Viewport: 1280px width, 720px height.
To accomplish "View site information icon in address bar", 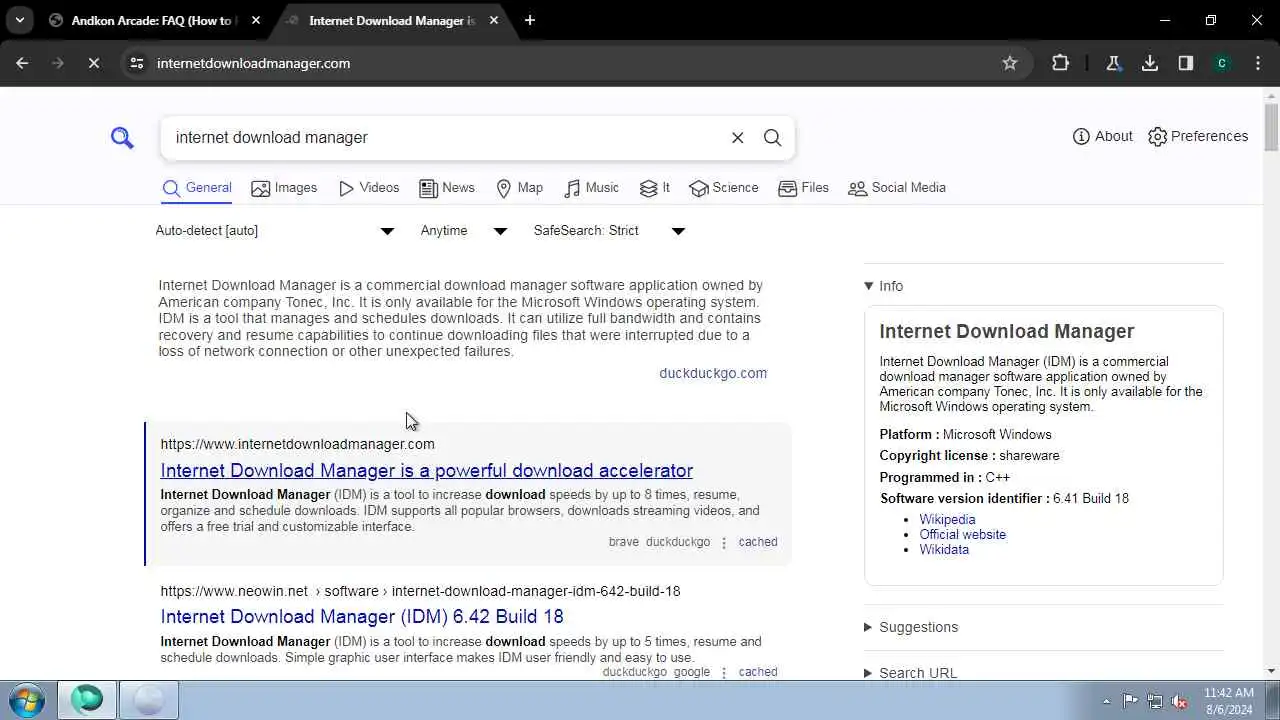I will (x=137, y=63).
